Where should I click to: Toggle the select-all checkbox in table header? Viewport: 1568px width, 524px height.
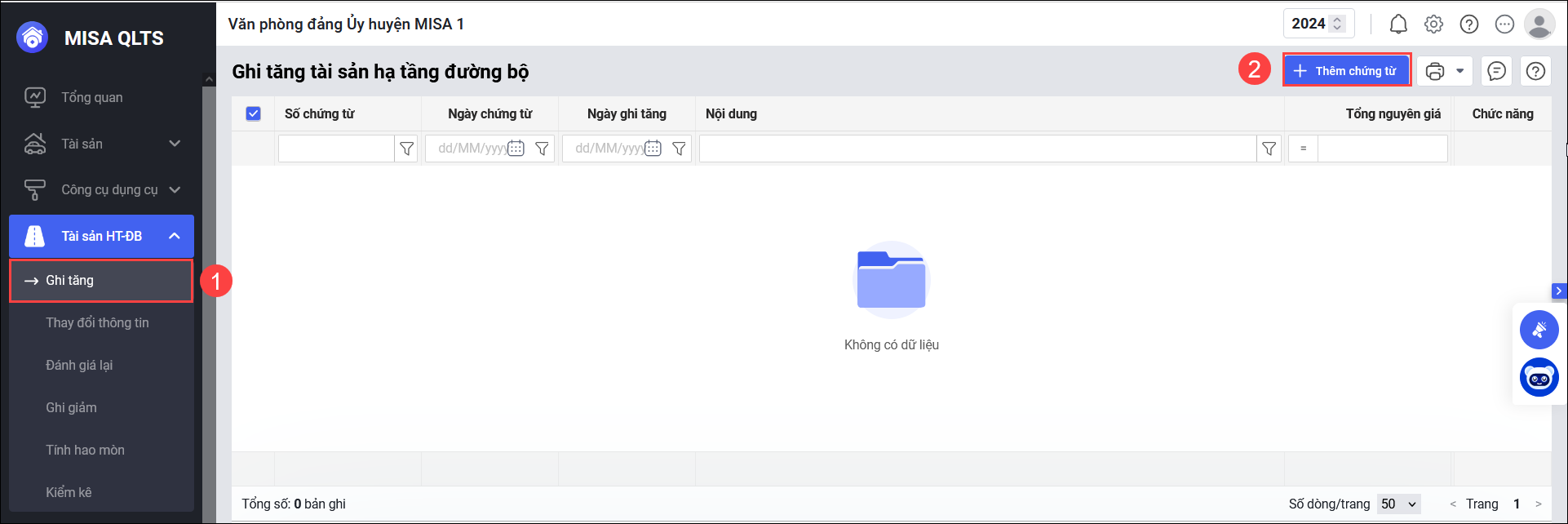pos(253,113)
